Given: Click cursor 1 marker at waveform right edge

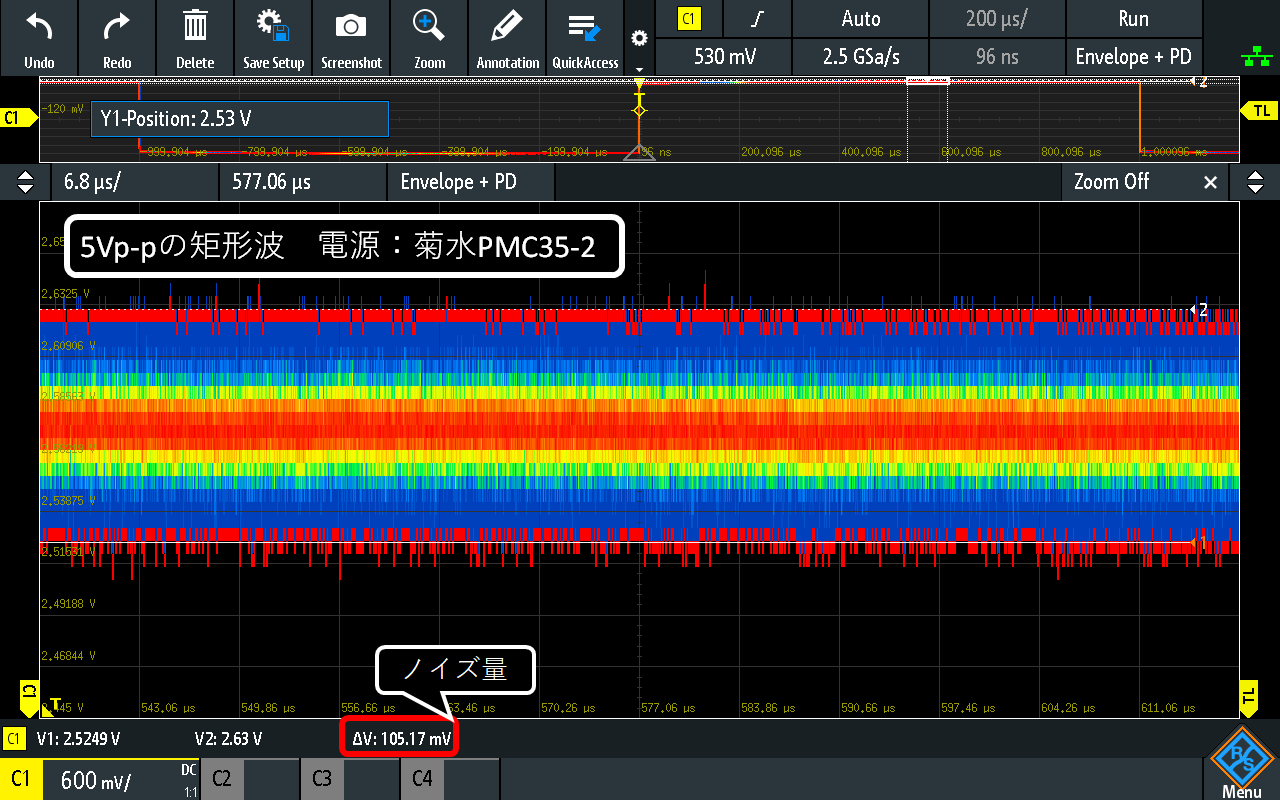Looking at the screenshot, I should pos(1200,542).
